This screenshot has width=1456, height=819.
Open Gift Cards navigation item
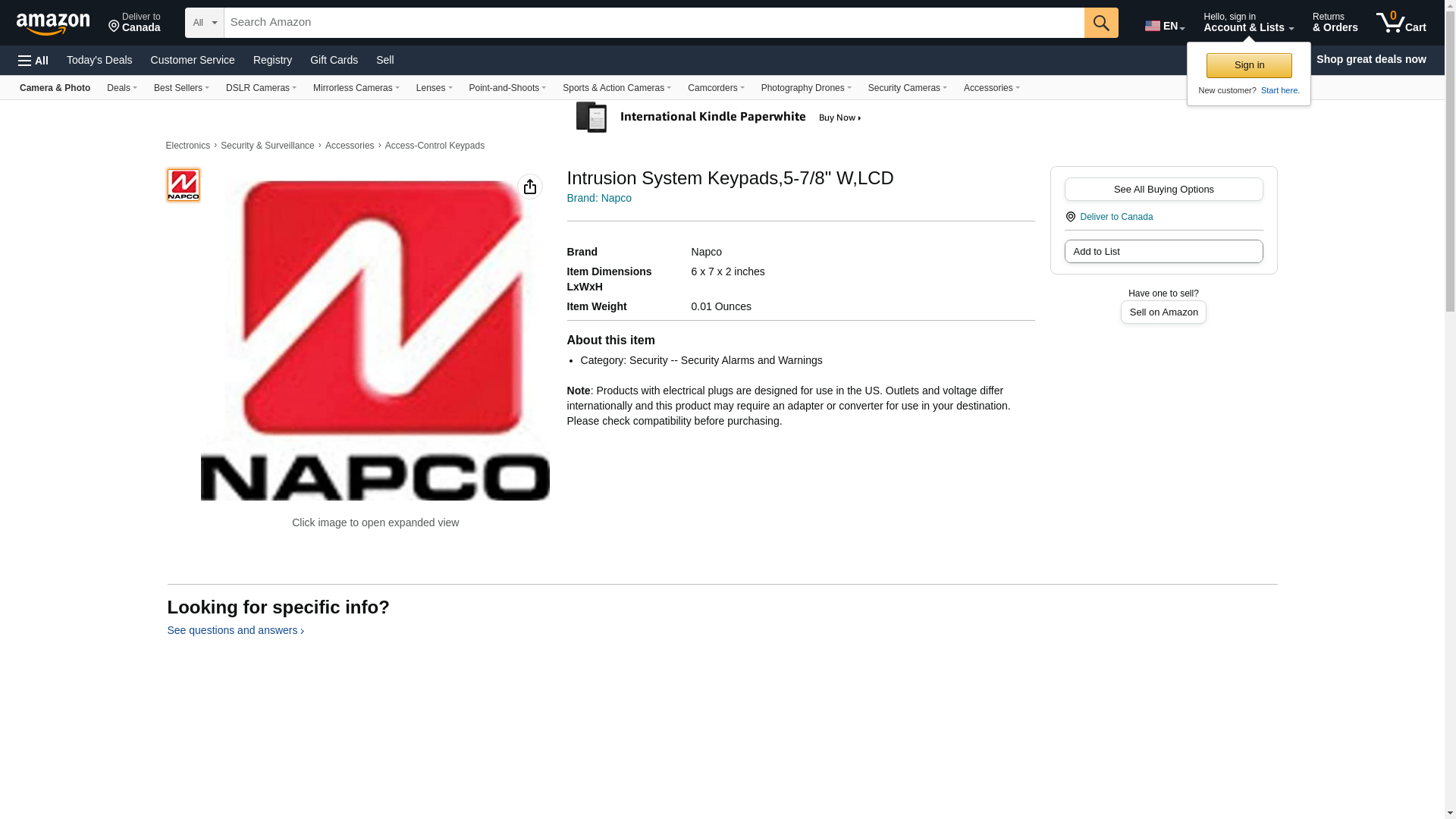point(334,60)
